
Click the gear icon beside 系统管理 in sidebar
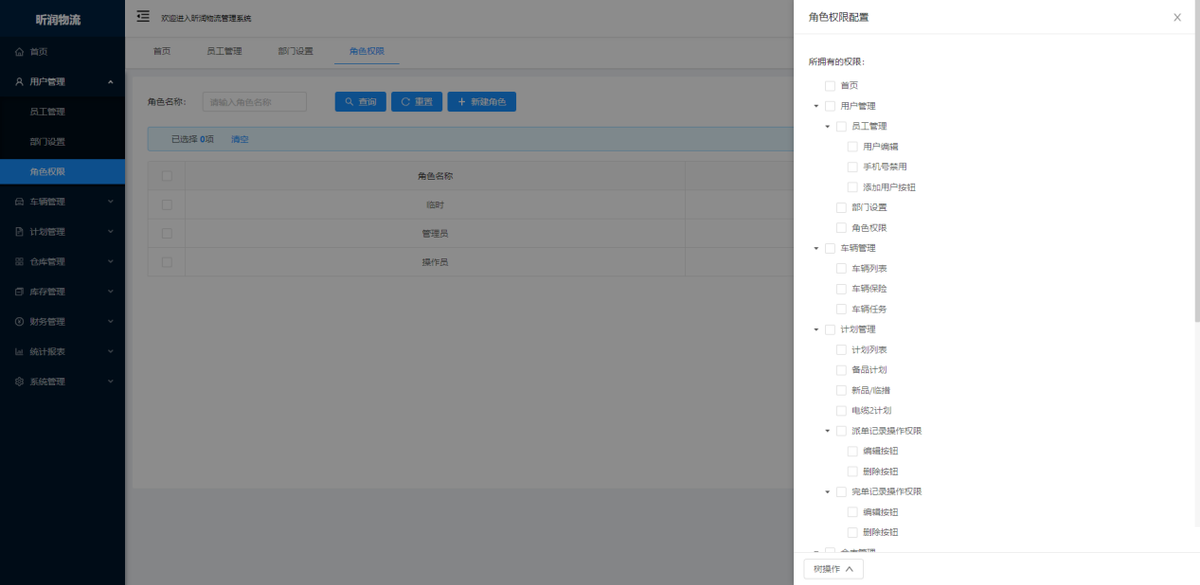pos(19,382)
